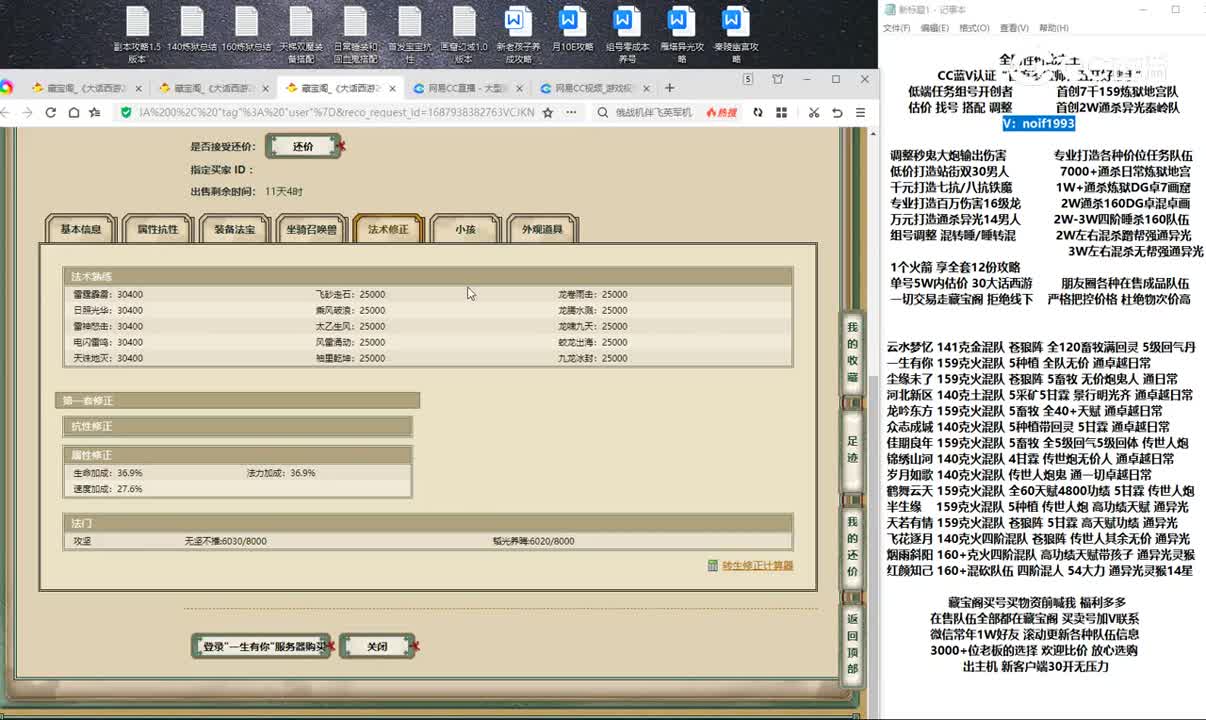Screen dimensions: 1206x720
Task: Open desktop file 副本攻略1.5版本
Action: point(137,34)
